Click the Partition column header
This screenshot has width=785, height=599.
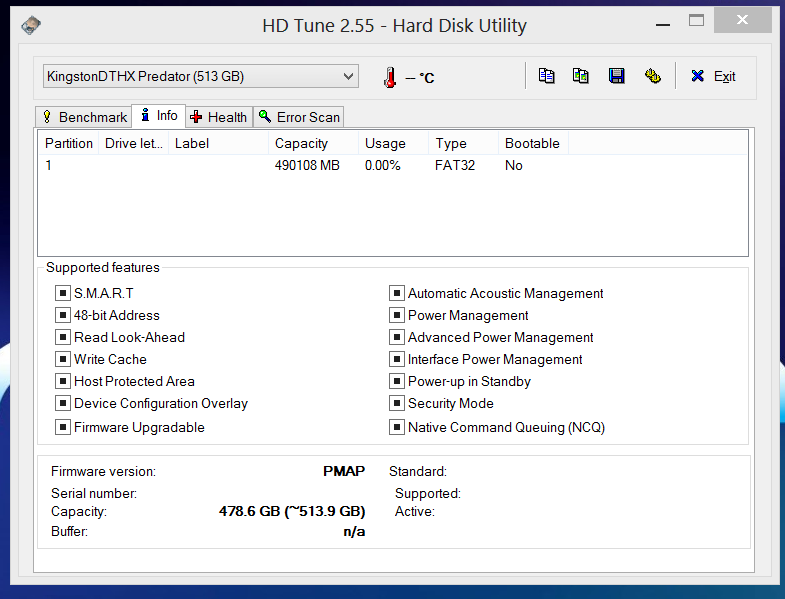(x=68, y=143)
